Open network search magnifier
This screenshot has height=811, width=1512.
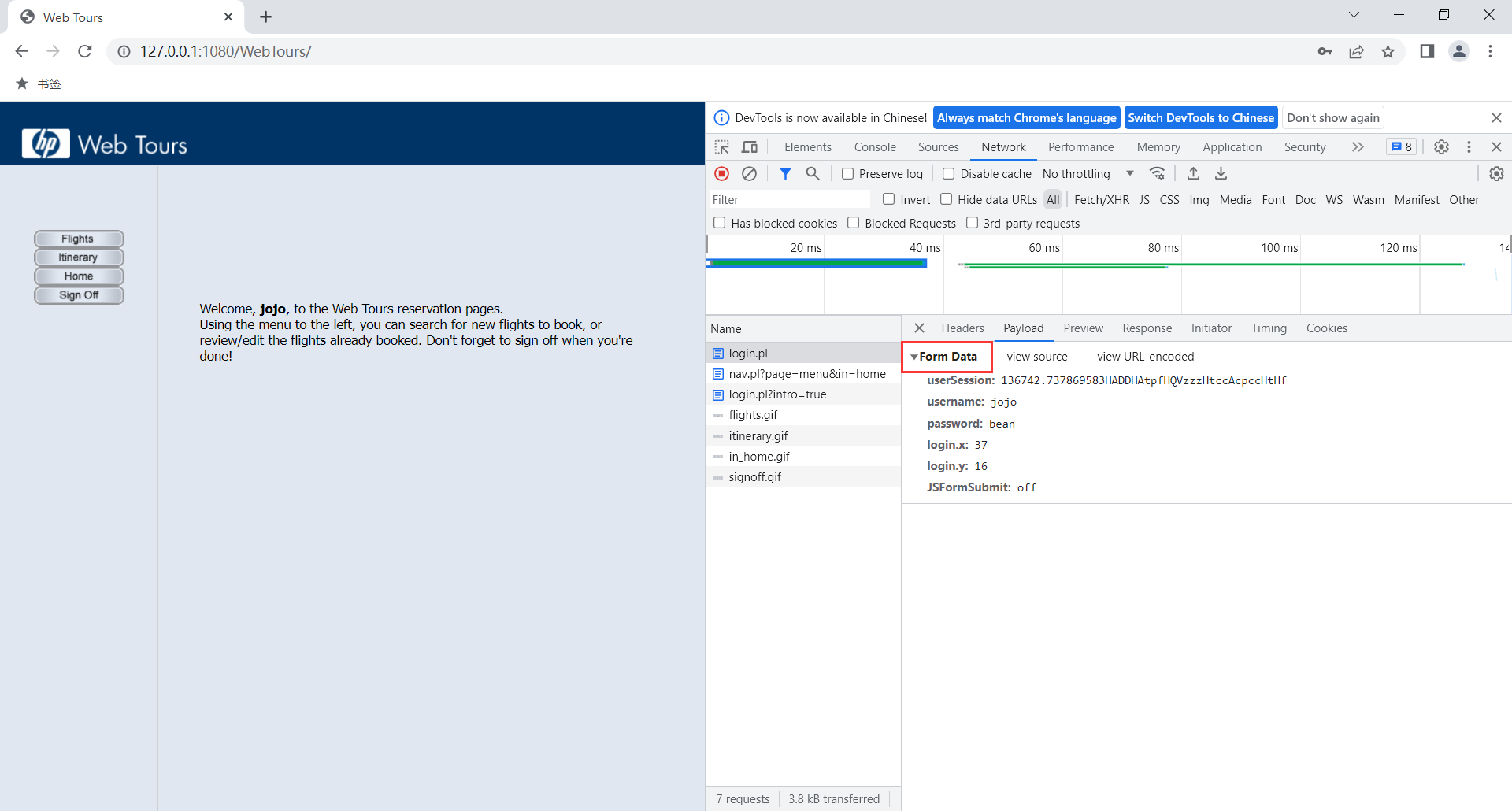click(813, 173)
